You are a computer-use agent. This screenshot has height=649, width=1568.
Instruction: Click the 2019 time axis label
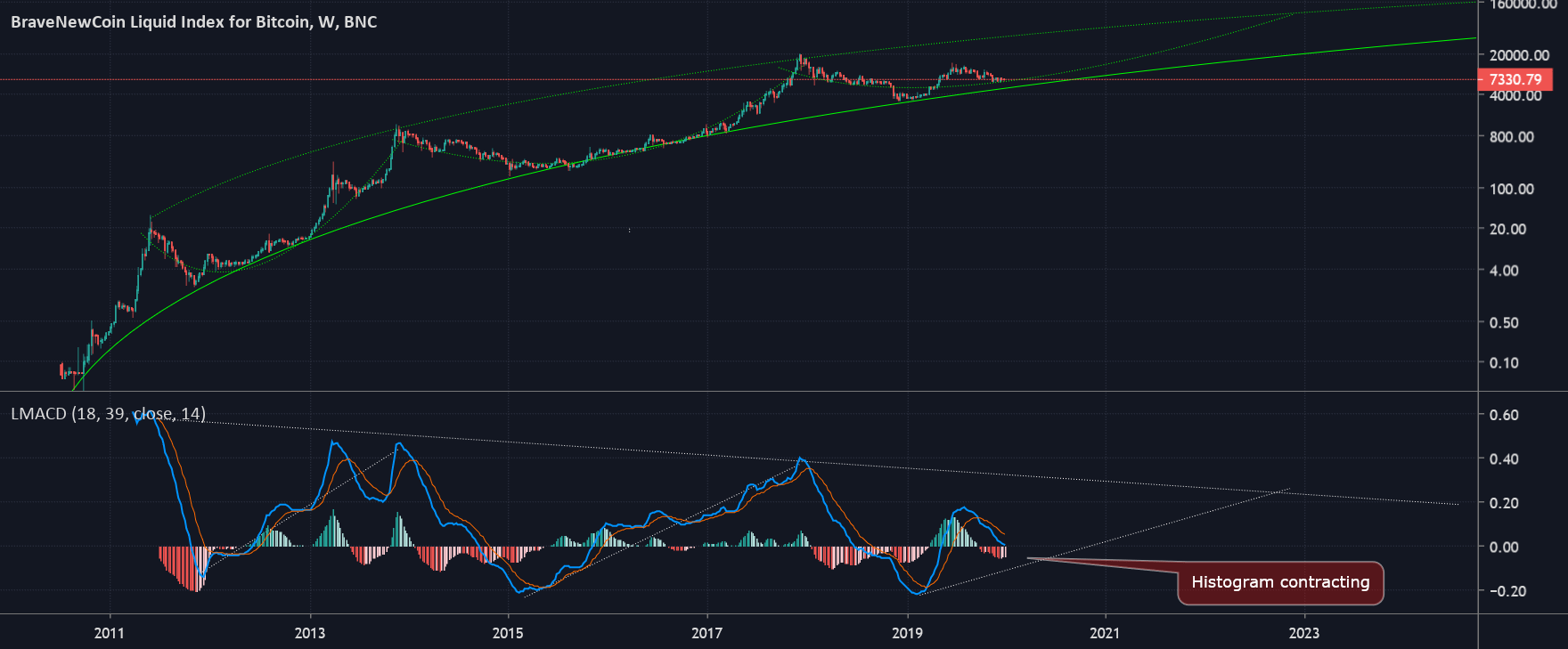(x=908, y=633)
